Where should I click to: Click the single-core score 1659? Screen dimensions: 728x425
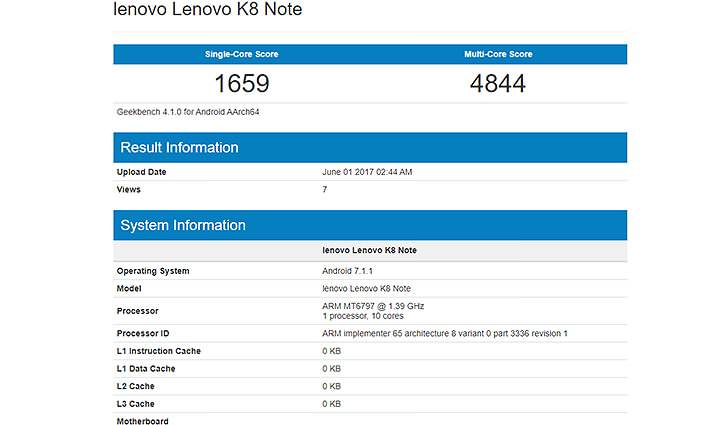[242, 84]
